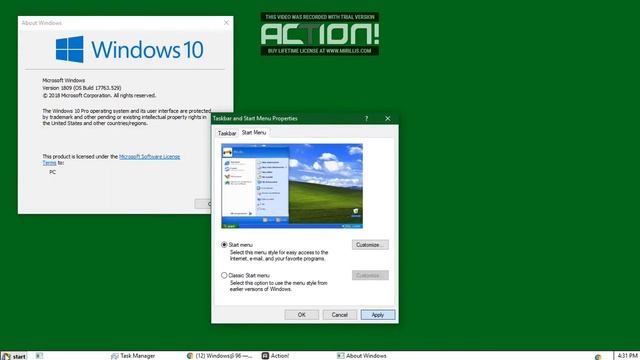Open the start button on the taskbar

click(x=14, y=356)
